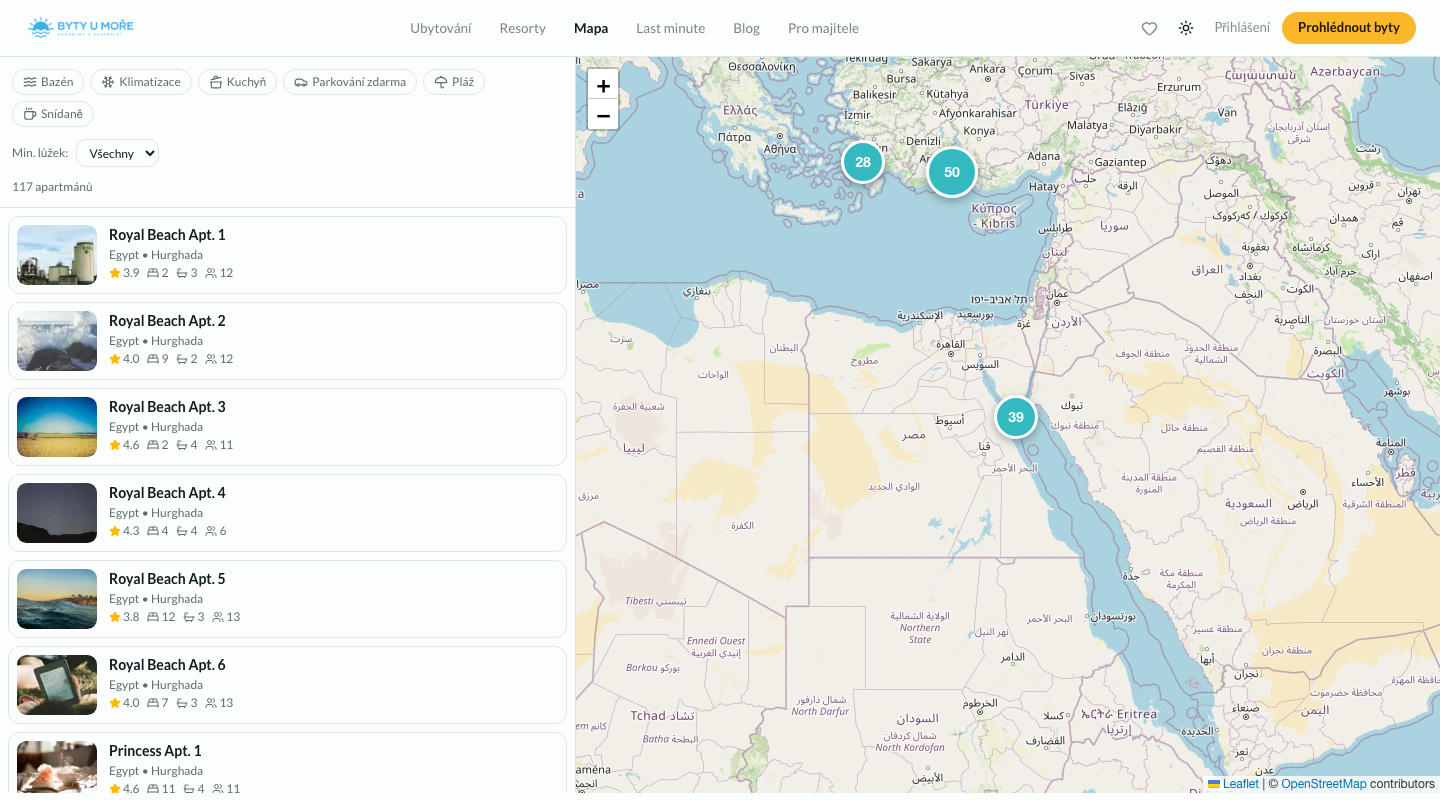Click the Royal Beach Apt. 4 night-sky thumbnail

pyautogui.click(x=57, y=513)
